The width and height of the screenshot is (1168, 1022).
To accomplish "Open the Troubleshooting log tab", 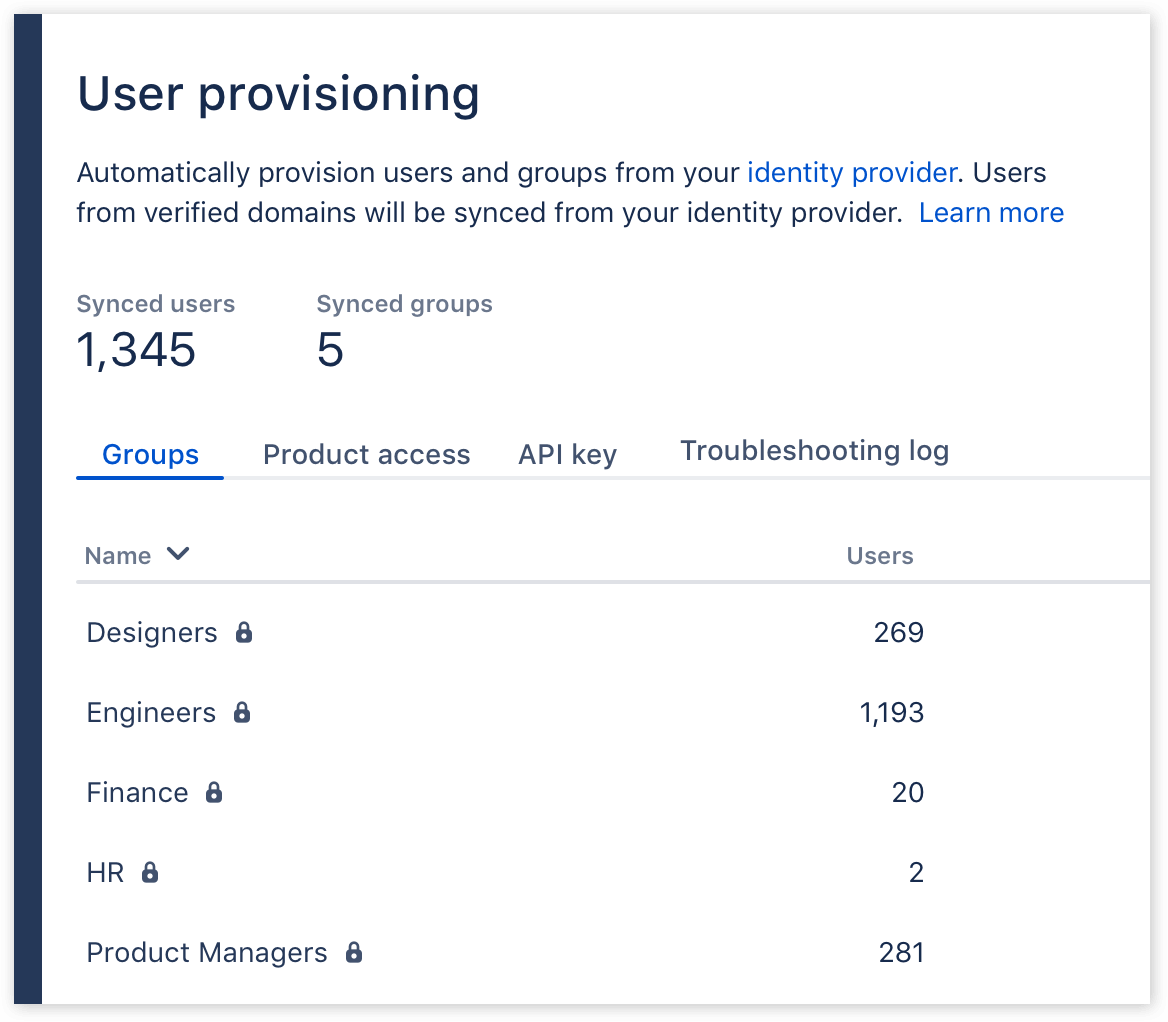I will (x=814, y=451).
